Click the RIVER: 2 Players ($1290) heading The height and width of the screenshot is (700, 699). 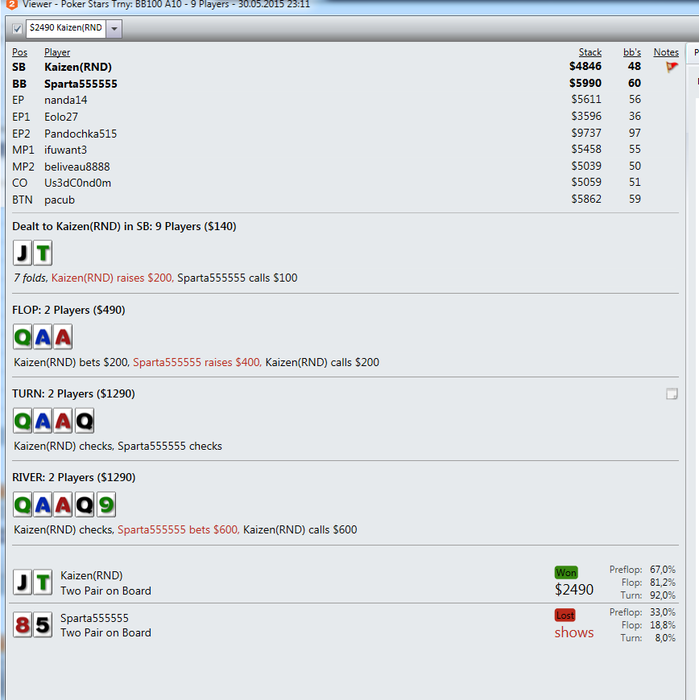(74, 478)
